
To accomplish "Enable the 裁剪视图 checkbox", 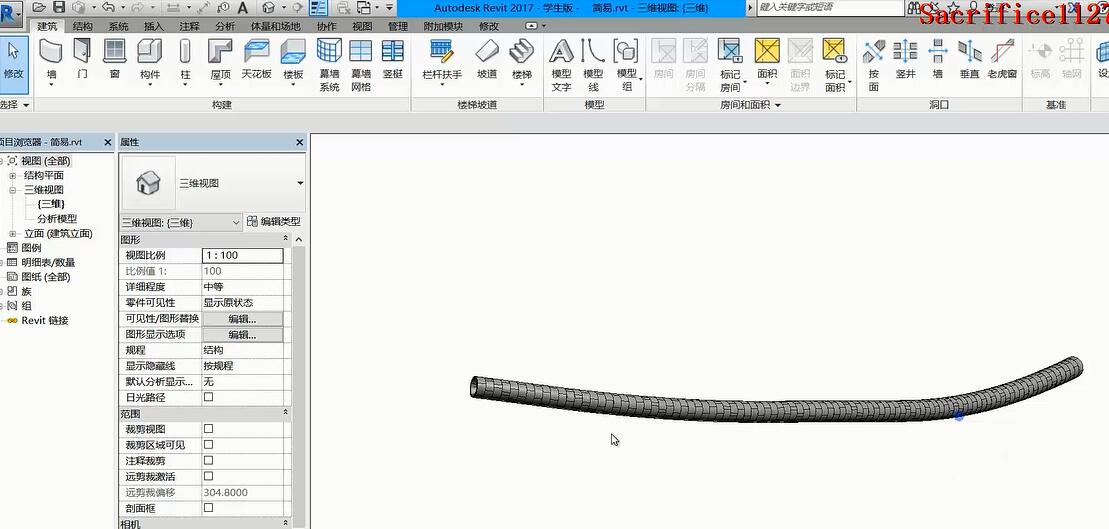I will click(208, 429).
